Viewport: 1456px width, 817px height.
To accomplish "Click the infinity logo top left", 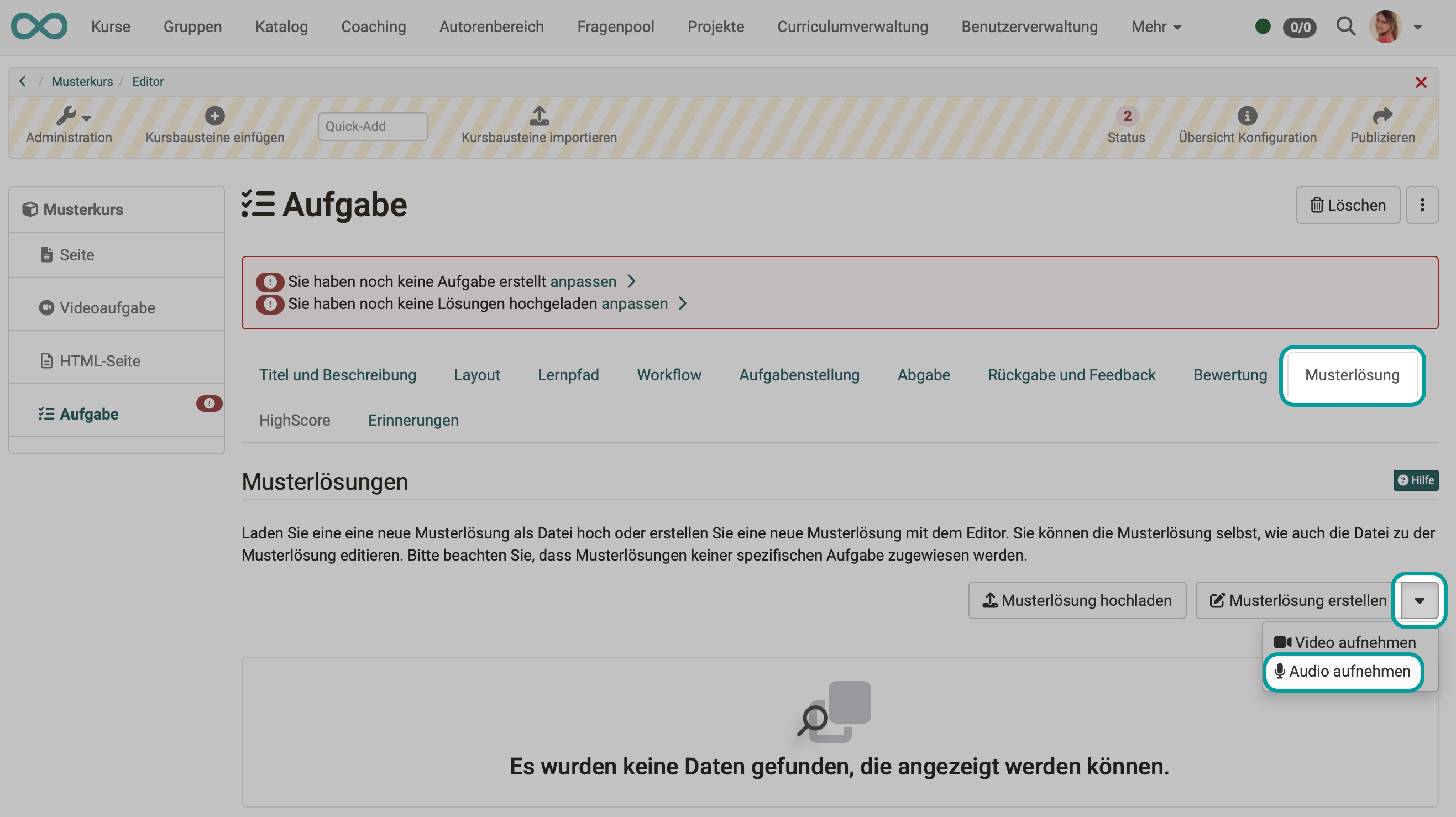I will [39, 26].
